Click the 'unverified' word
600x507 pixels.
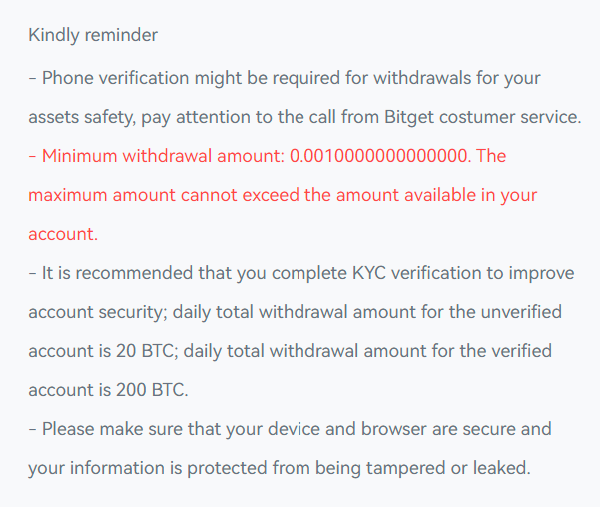click(x=521, y=312)
